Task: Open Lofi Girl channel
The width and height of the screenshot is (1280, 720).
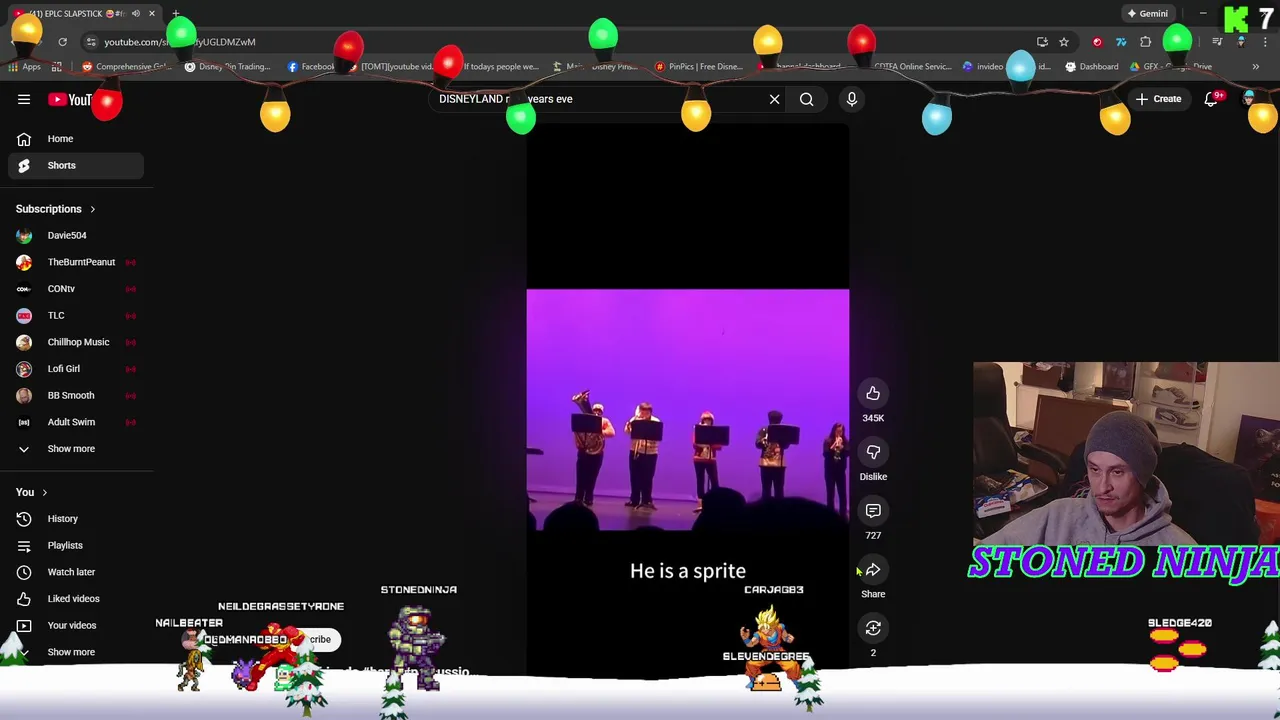Action: (x=75, y=369)
